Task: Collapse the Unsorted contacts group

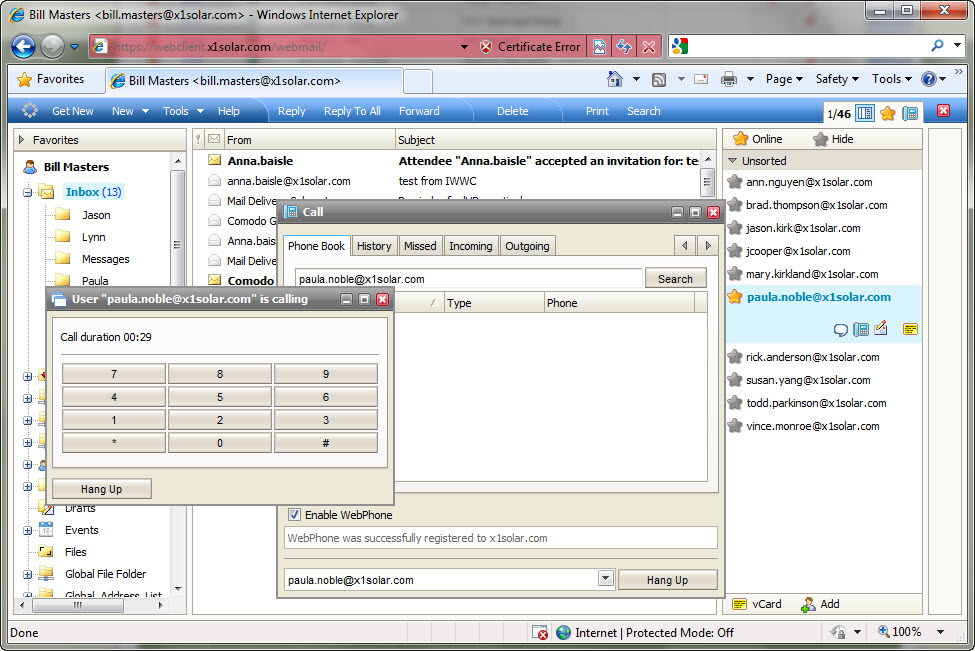Action: coord(733,161)
